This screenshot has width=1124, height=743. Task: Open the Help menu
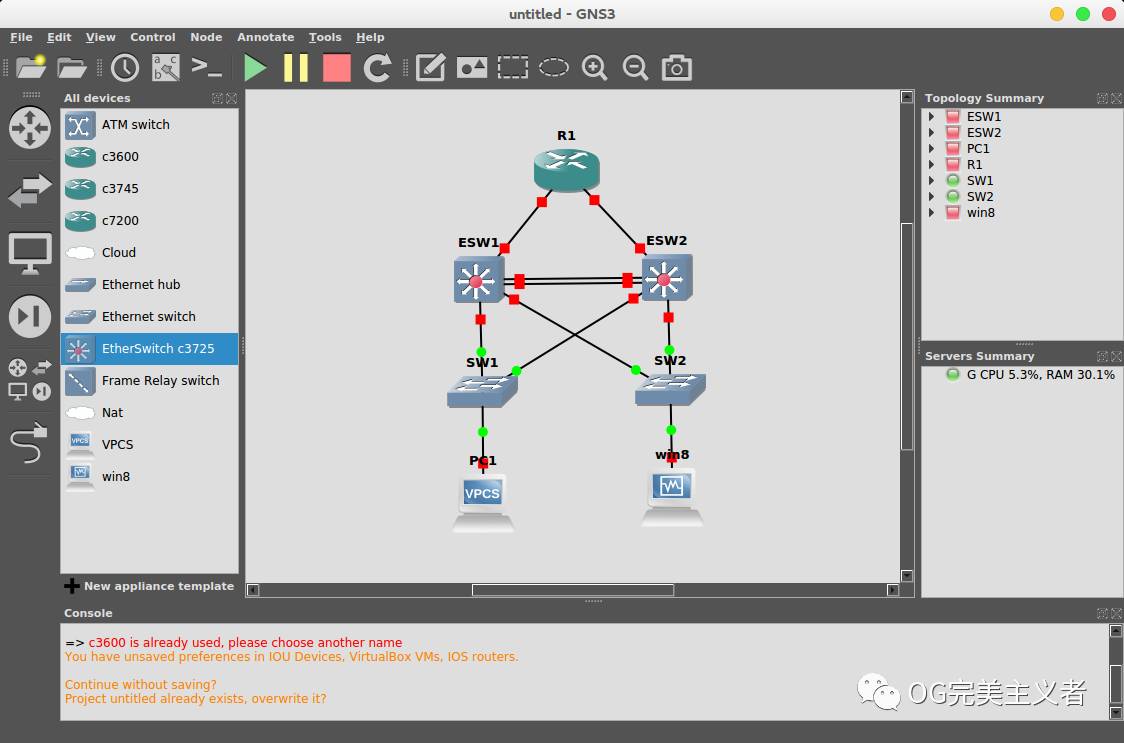coord(370,37)
